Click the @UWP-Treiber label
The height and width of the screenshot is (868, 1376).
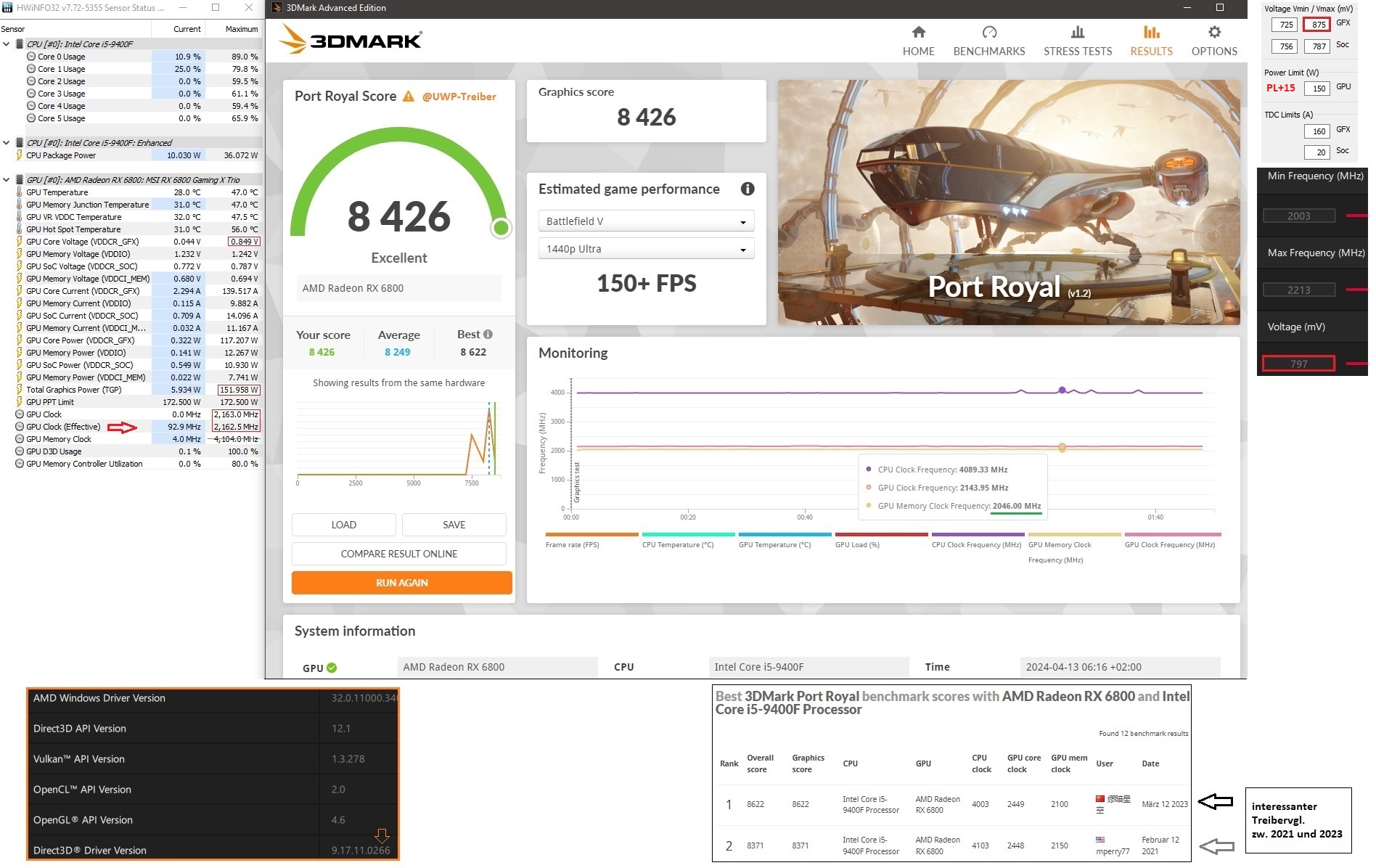coord(459,97)
